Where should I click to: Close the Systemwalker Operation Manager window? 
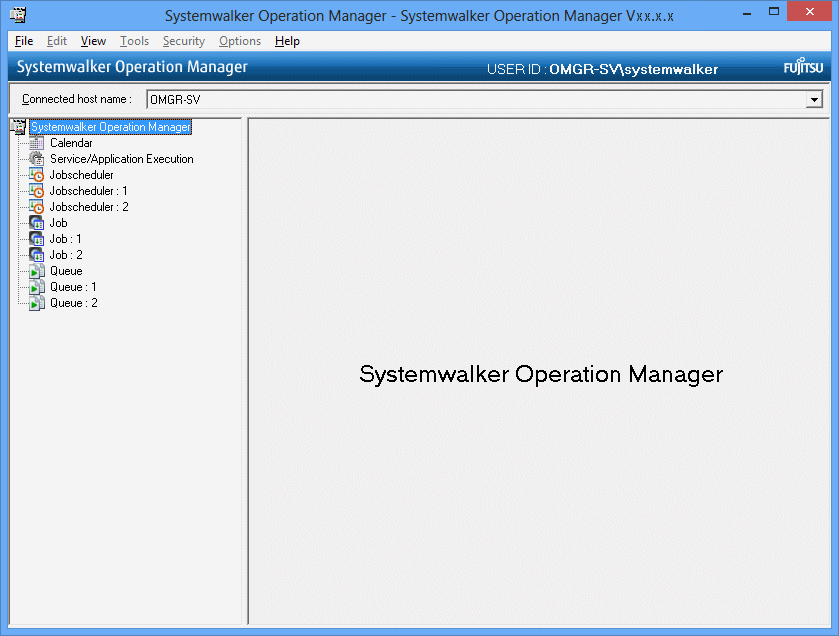(x=810, y=12)
